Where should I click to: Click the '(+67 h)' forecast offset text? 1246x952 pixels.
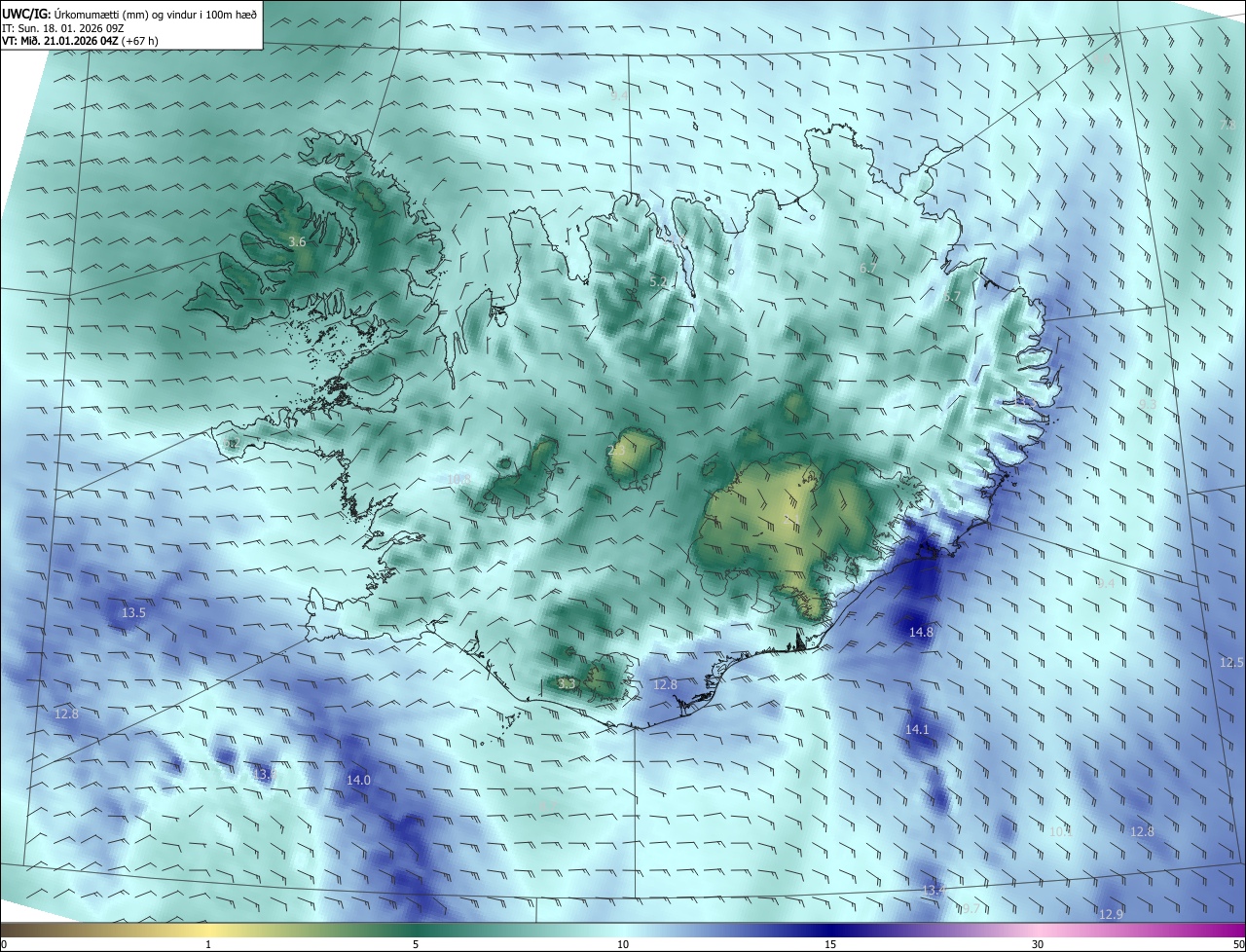point(141,41)
